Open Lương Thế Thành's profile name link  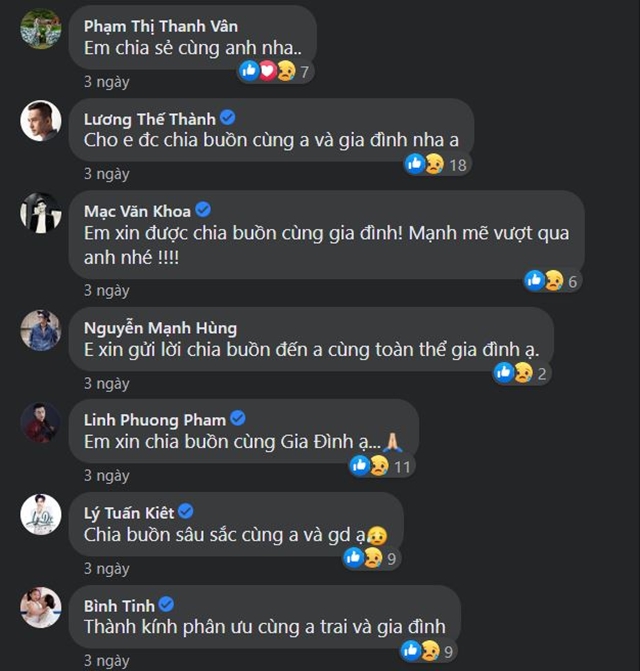click(149, 118)
